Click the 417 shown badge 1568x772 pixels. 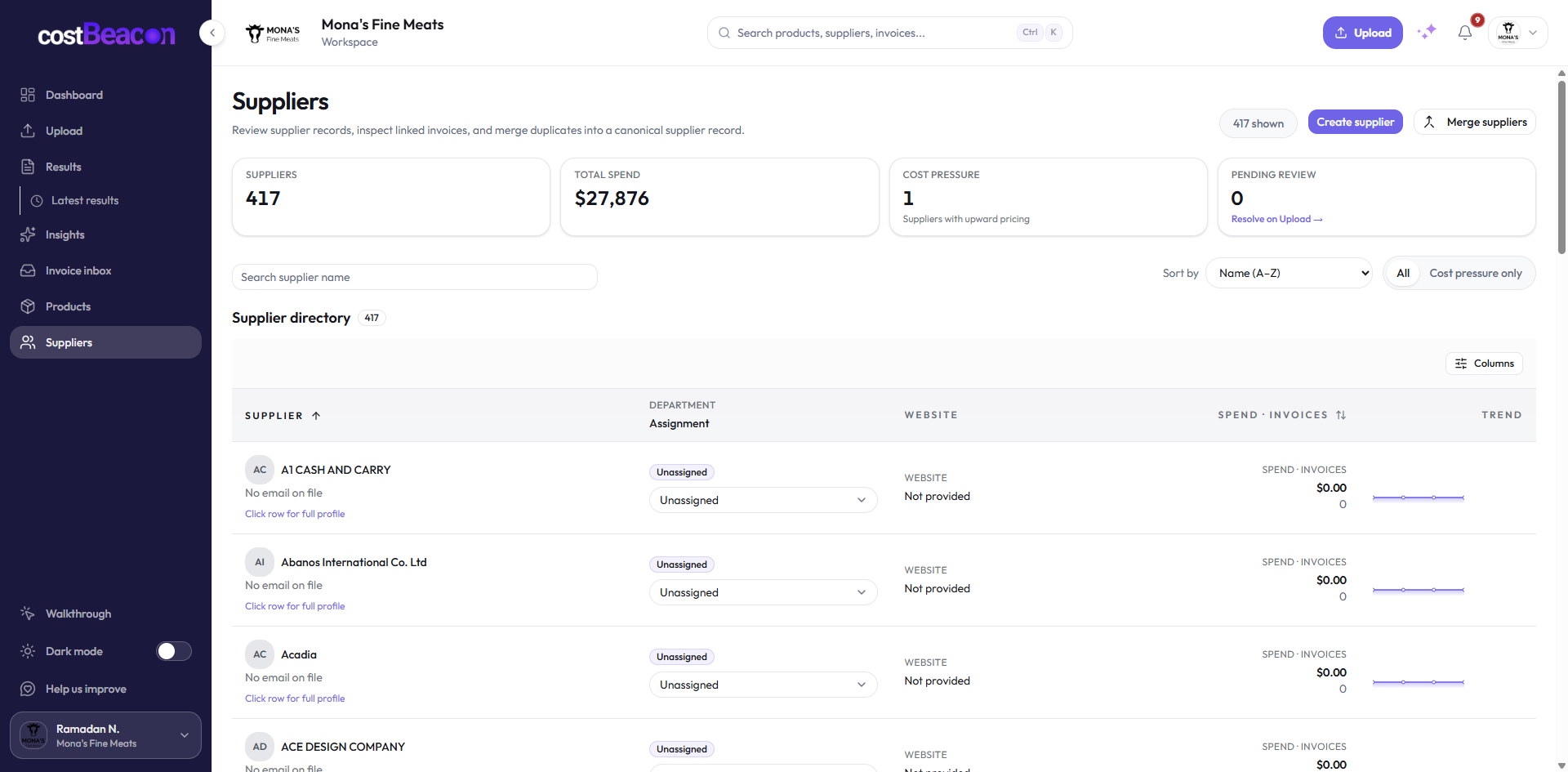(1258, 123)
